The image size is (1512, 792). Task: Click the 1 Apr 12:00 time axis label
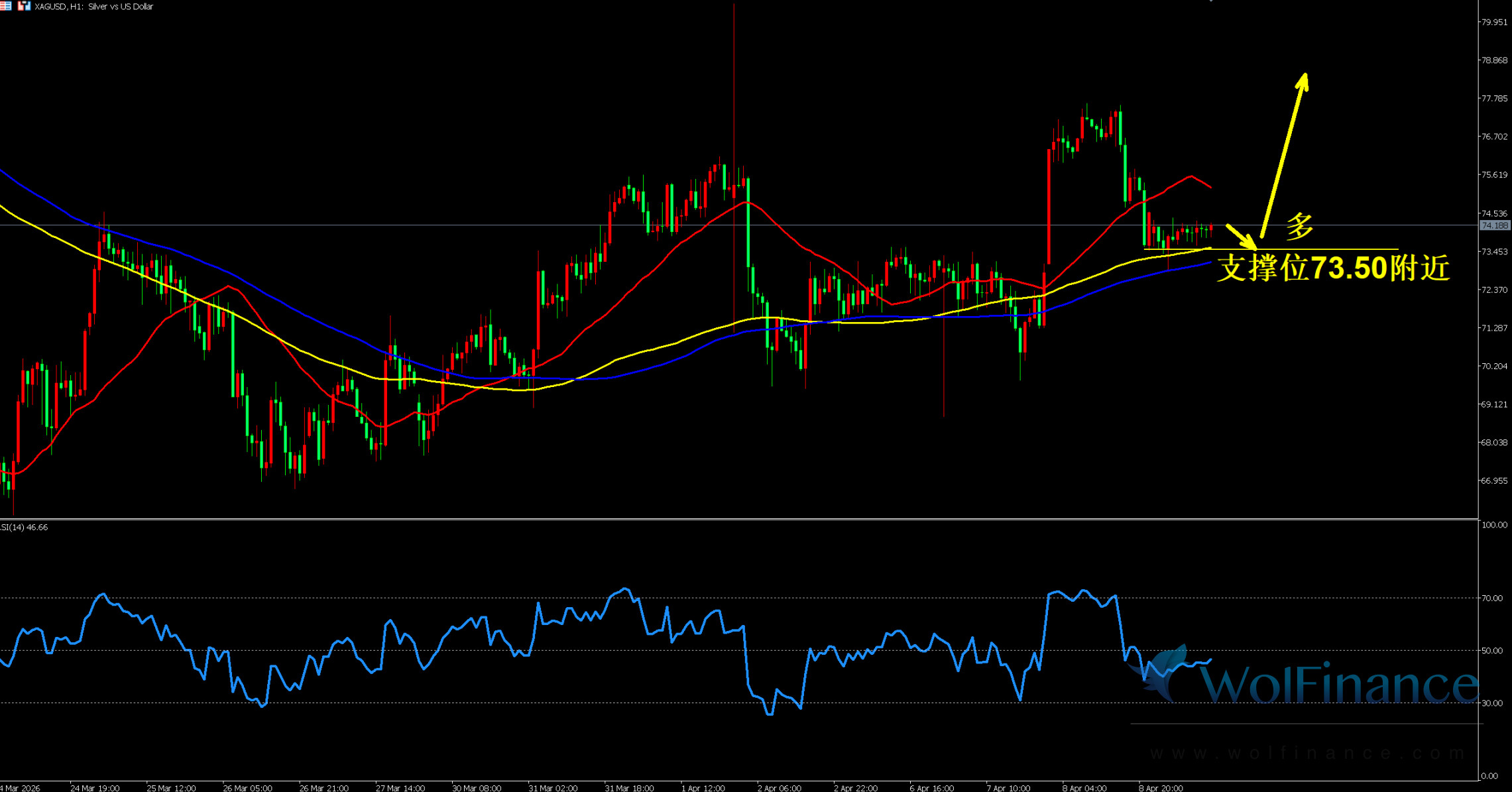[x=703, y=788]
